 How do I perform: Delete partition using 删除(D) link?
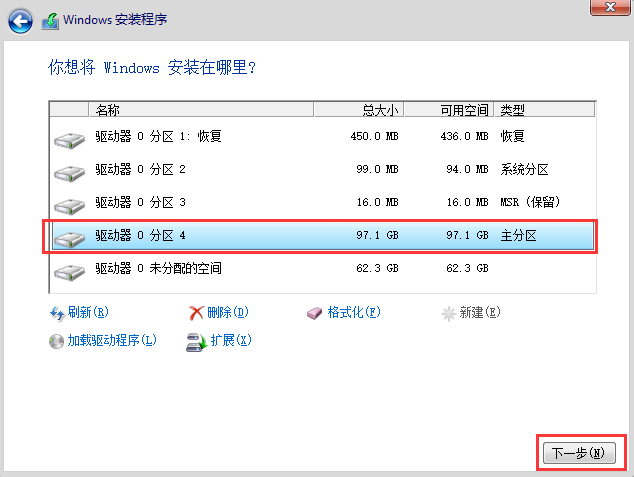click(228, 312)
